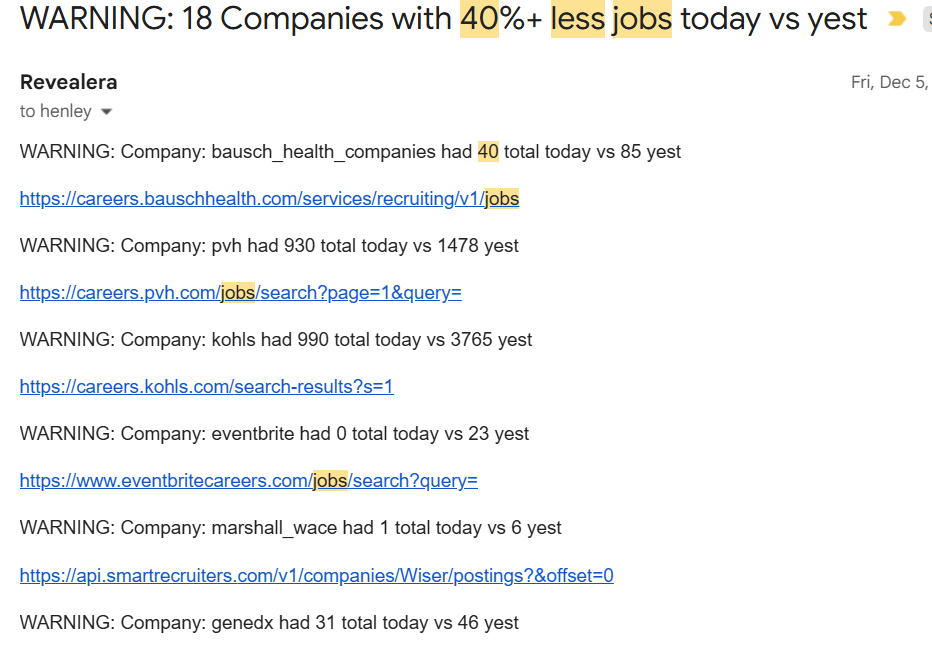Screen dimensions: 932x657
Task: Open the eventbritecareers.com jobs search link
Action: tap(248, 481)
